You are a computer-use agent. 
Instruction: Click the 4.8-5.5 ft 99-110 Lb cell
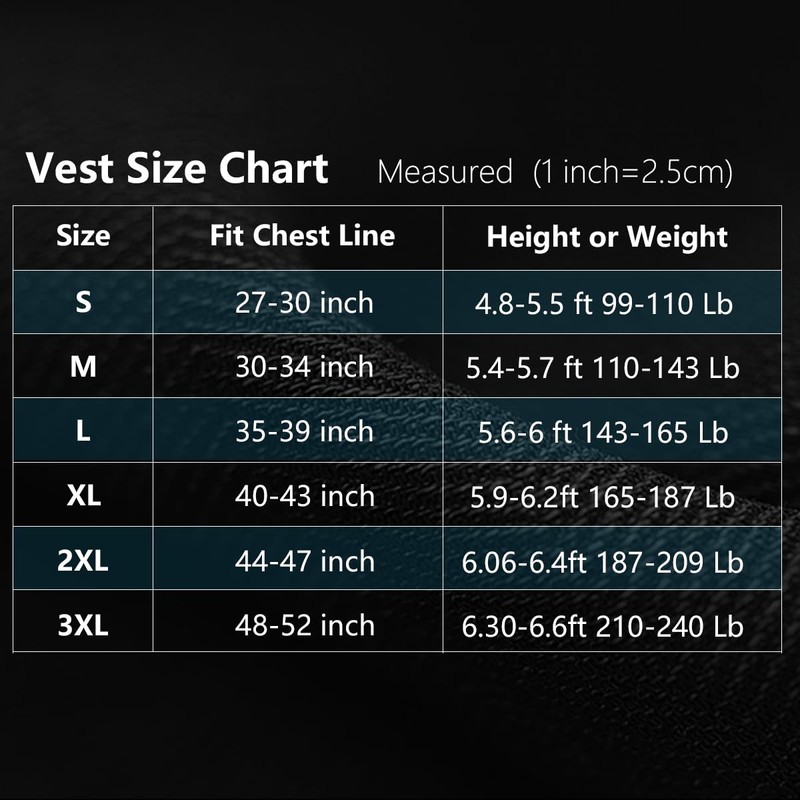pos(603,303)
